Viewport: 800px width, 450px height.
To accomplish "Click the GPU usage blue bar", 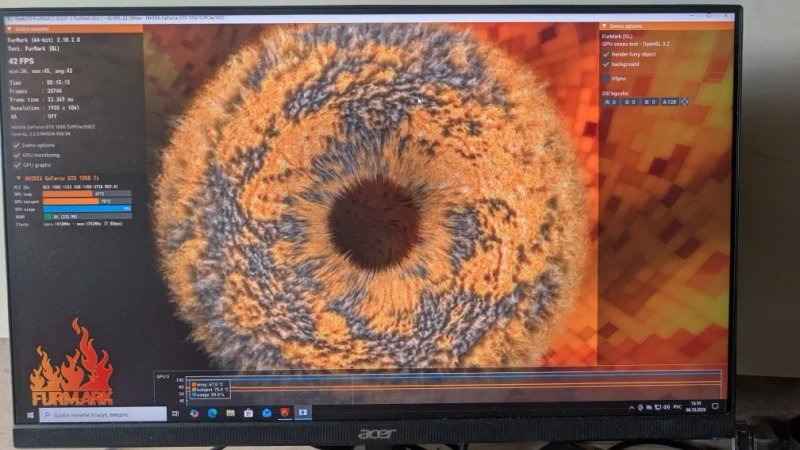I will [87, 209].
